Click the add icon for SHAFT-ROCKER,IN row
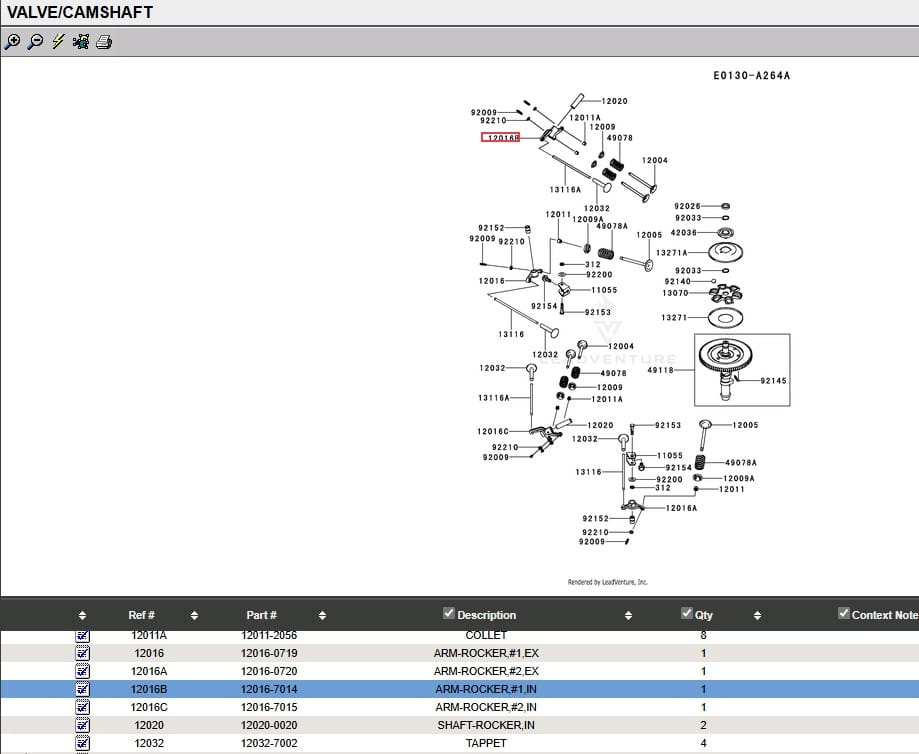Image resolution: width=919 pixels, height=754 pixels. click(82, 725)
